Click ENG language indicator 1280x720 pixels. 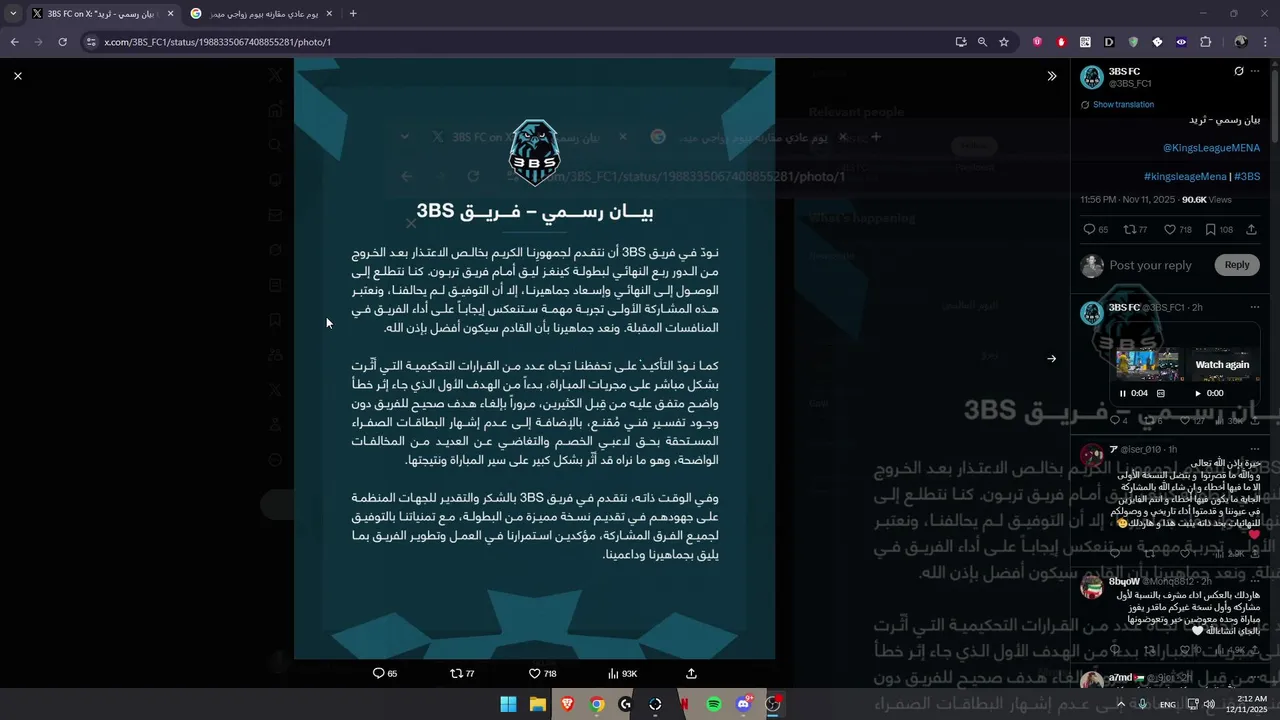point(1167,704)
